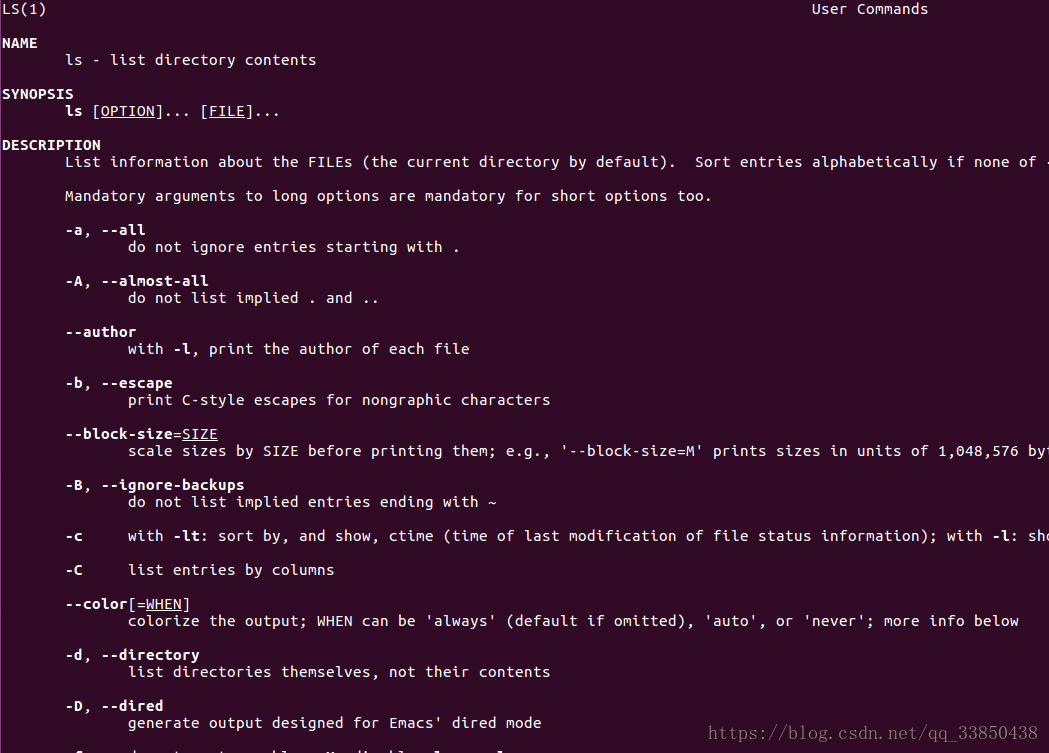Click the '--author' option
1049x753 pixels.
100,332
